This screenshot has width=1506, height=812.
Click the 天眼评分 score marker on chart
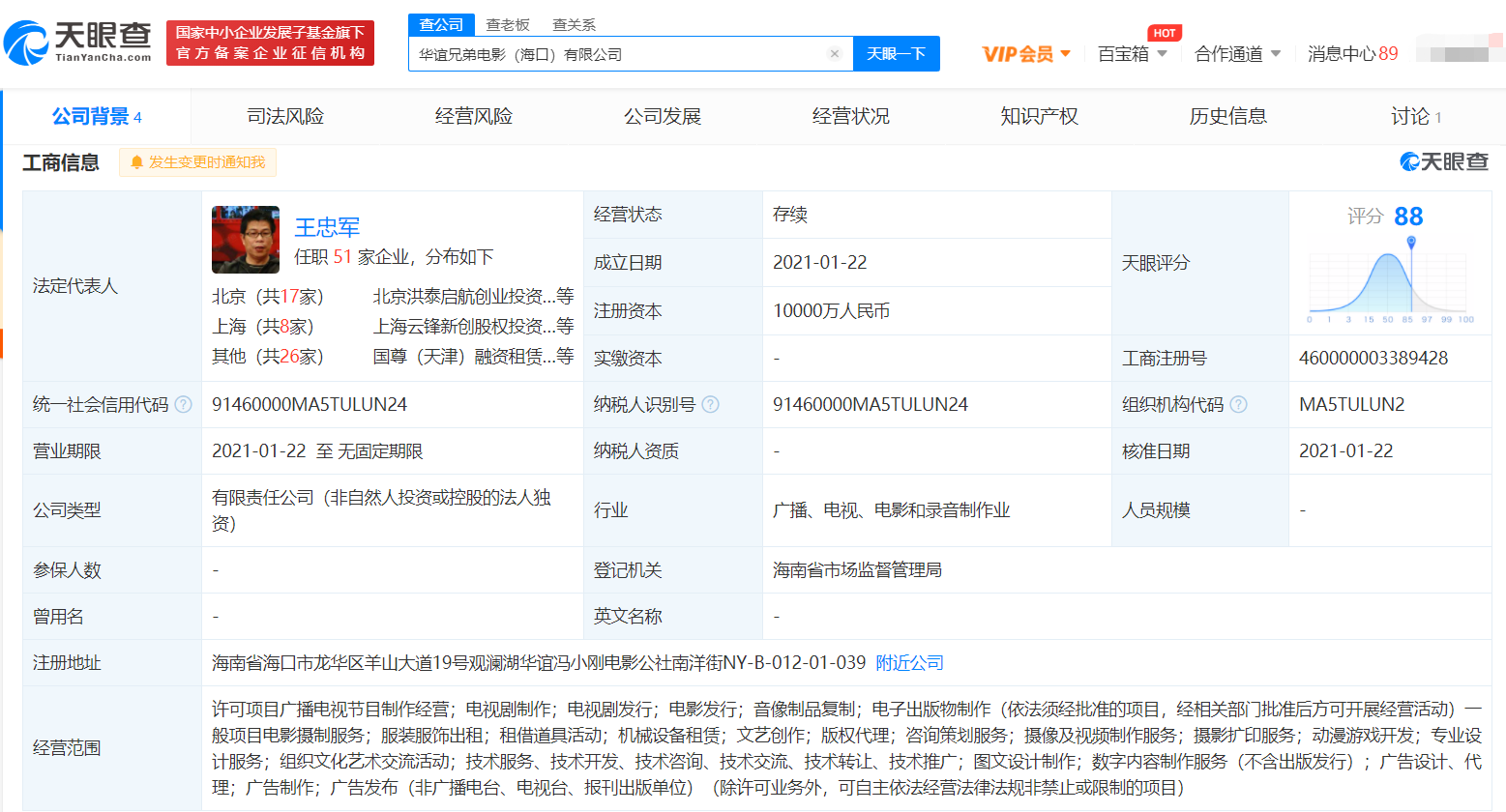[1411, 241]
